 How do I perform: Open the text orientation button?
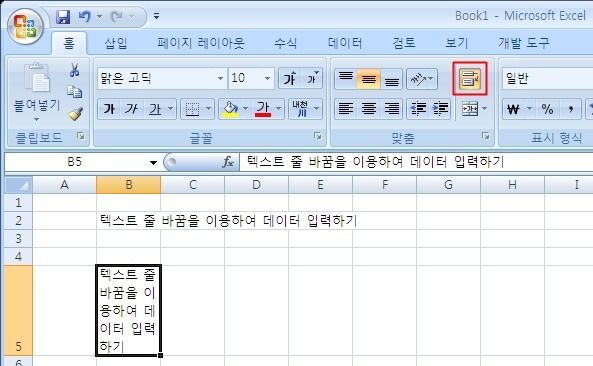[422, 78]
